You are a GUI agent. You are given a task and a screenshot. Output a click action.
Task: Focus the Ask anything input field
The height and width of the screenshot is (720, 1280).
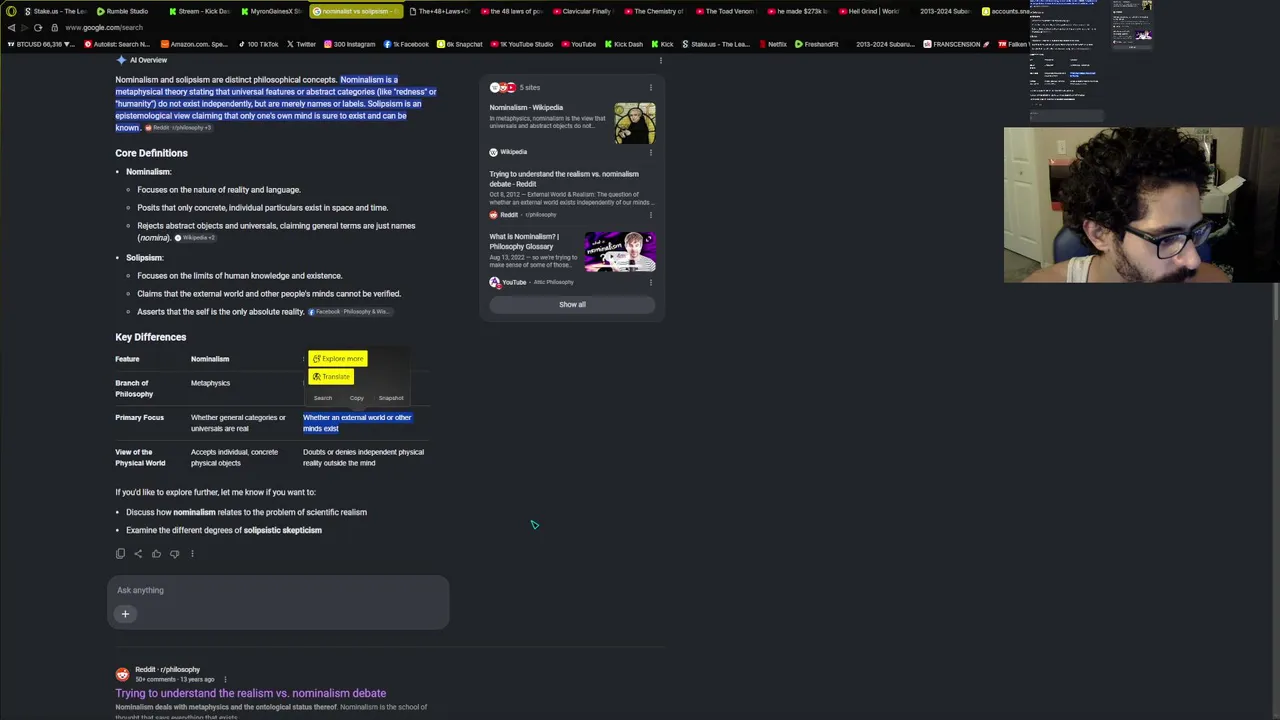coord(278,590)
